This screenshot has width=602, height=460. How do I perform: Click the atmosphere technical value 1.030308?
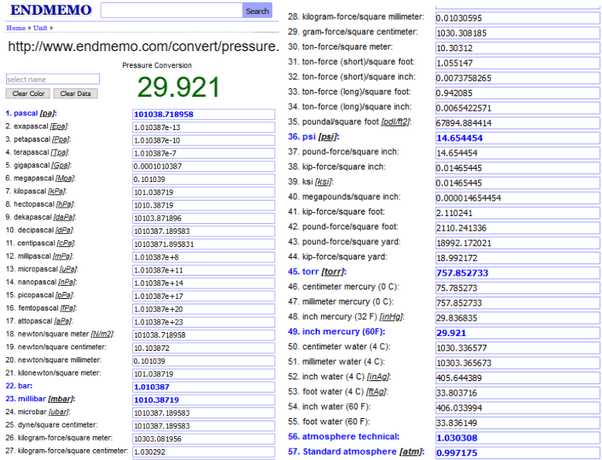click(x=518, y=437)
